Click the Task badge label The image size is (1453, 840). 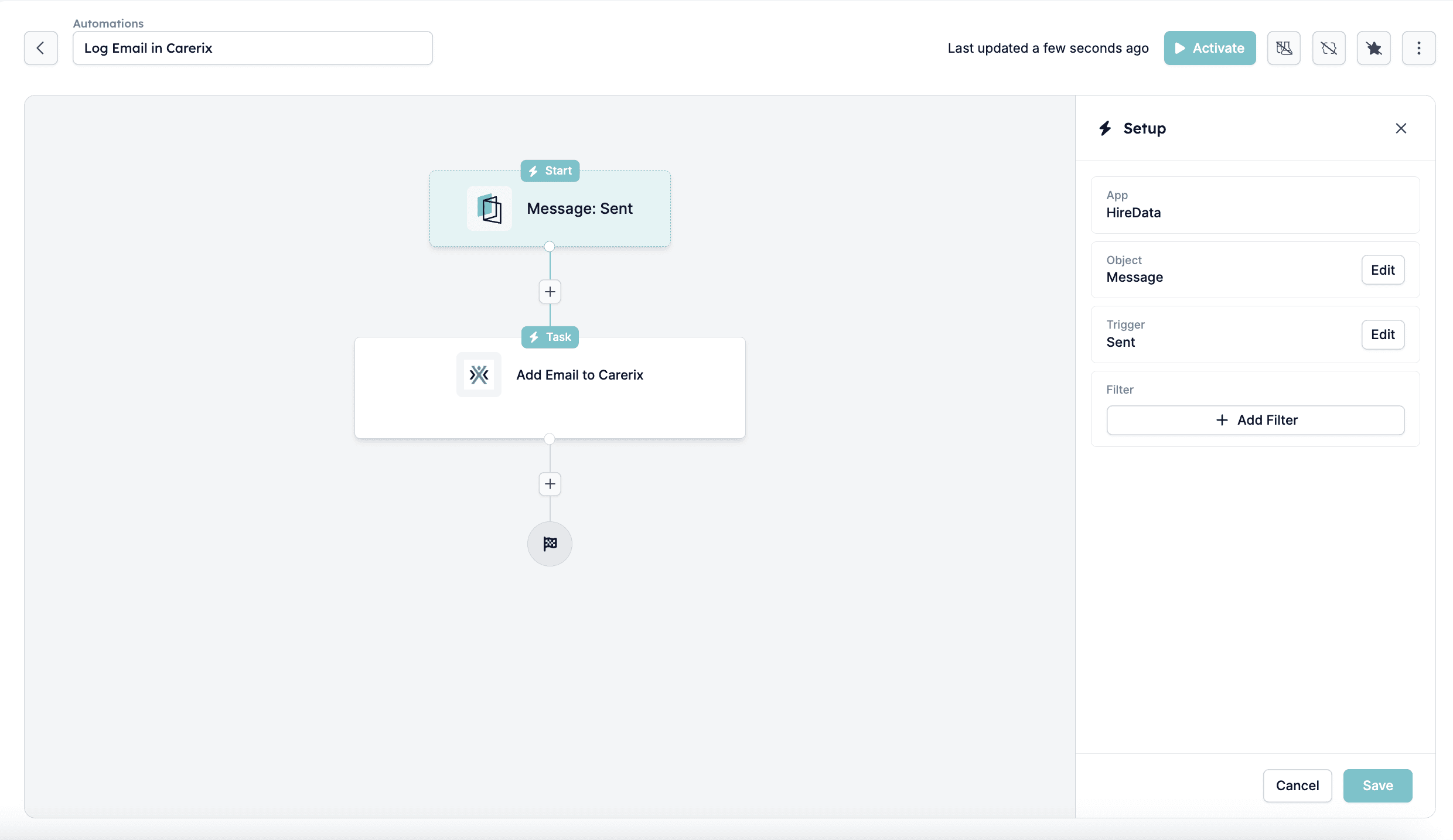tap(550, 337)
